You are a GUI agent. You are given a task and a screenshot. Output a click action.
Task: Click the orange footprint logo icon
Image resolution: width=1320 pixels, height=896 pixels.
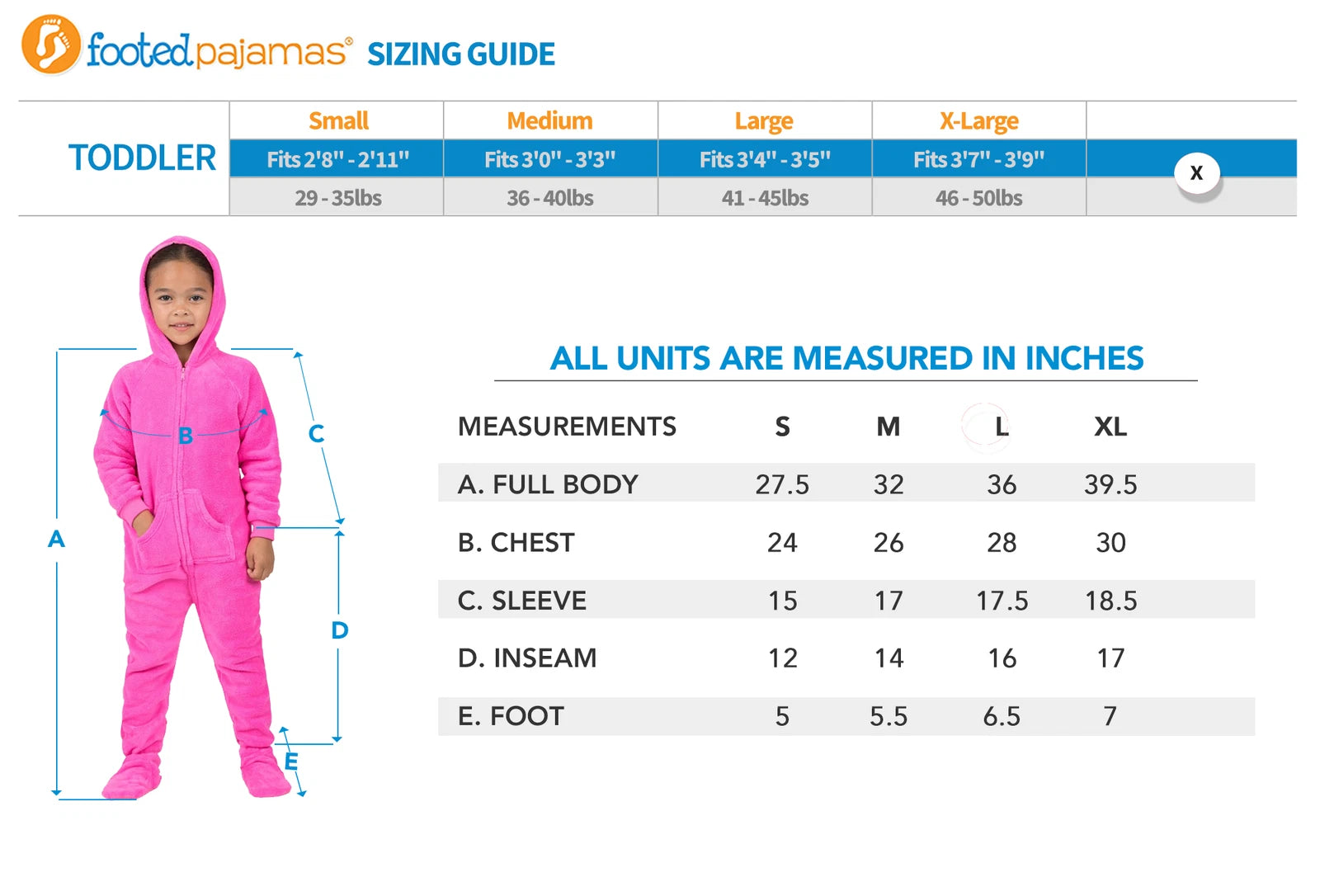coord(51,45)
